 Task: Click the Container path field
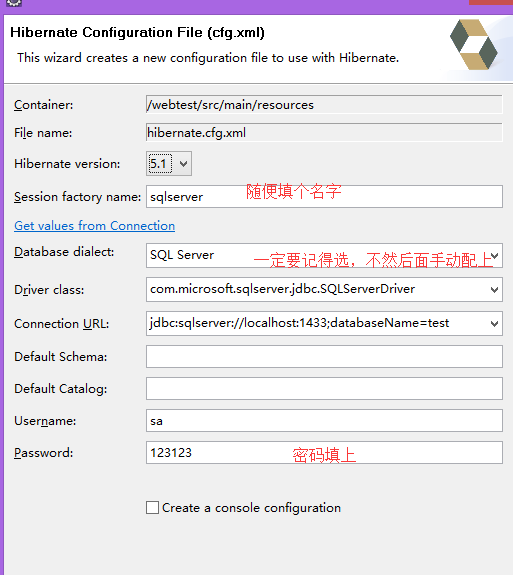324,105
